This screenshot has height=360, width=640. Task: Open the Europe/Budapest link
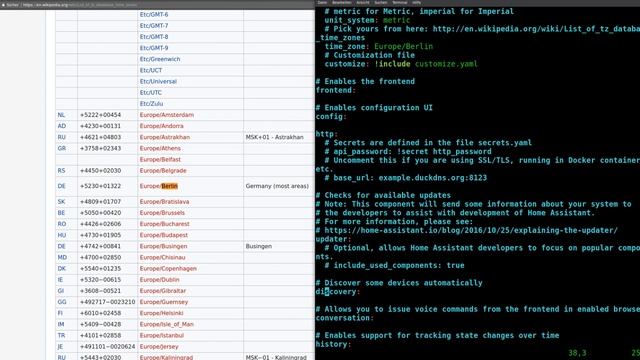pyautogui.click(x=164, y=235)
